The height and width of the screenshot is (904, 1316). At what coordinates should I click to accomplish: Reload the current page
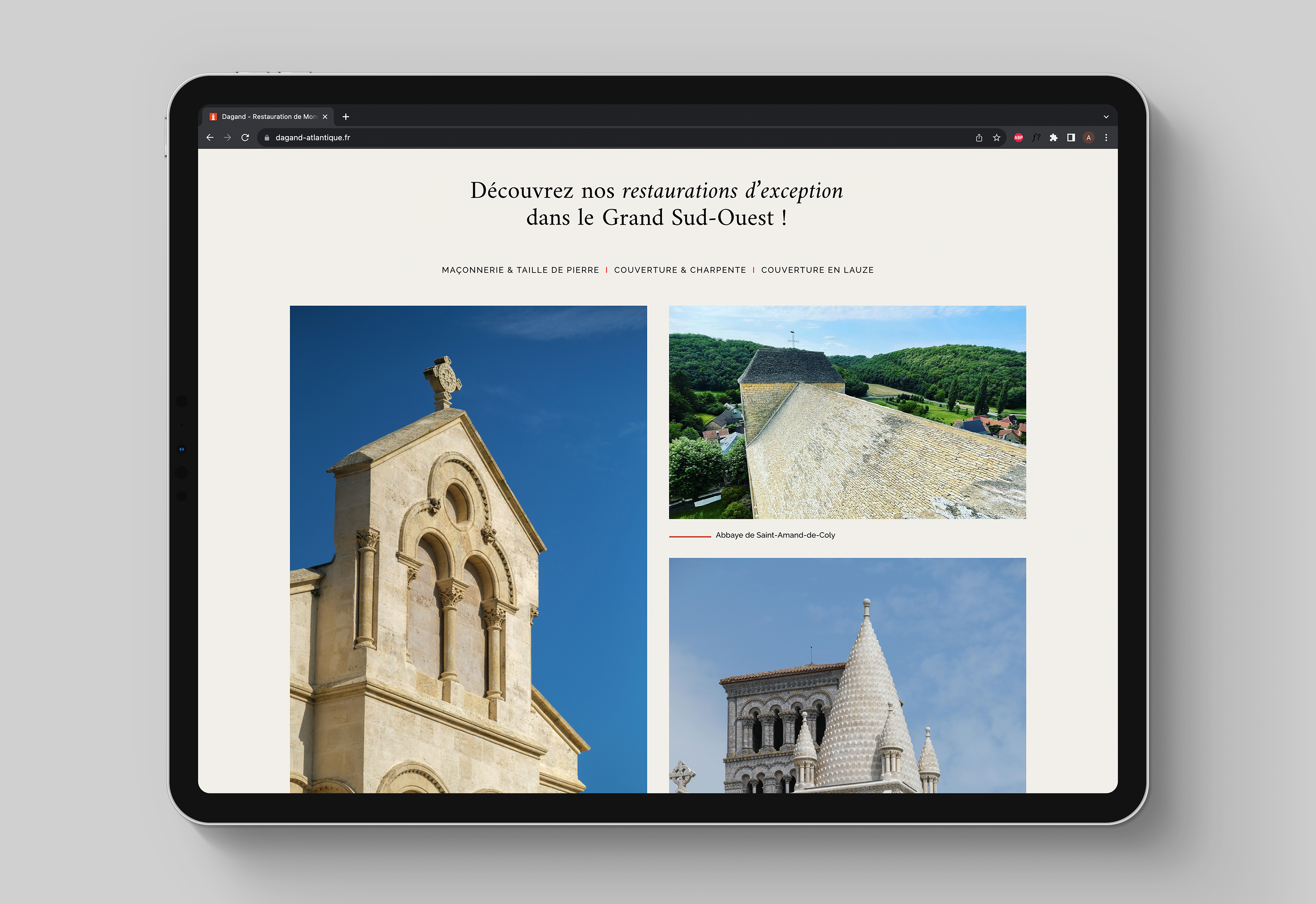point(245,138)
